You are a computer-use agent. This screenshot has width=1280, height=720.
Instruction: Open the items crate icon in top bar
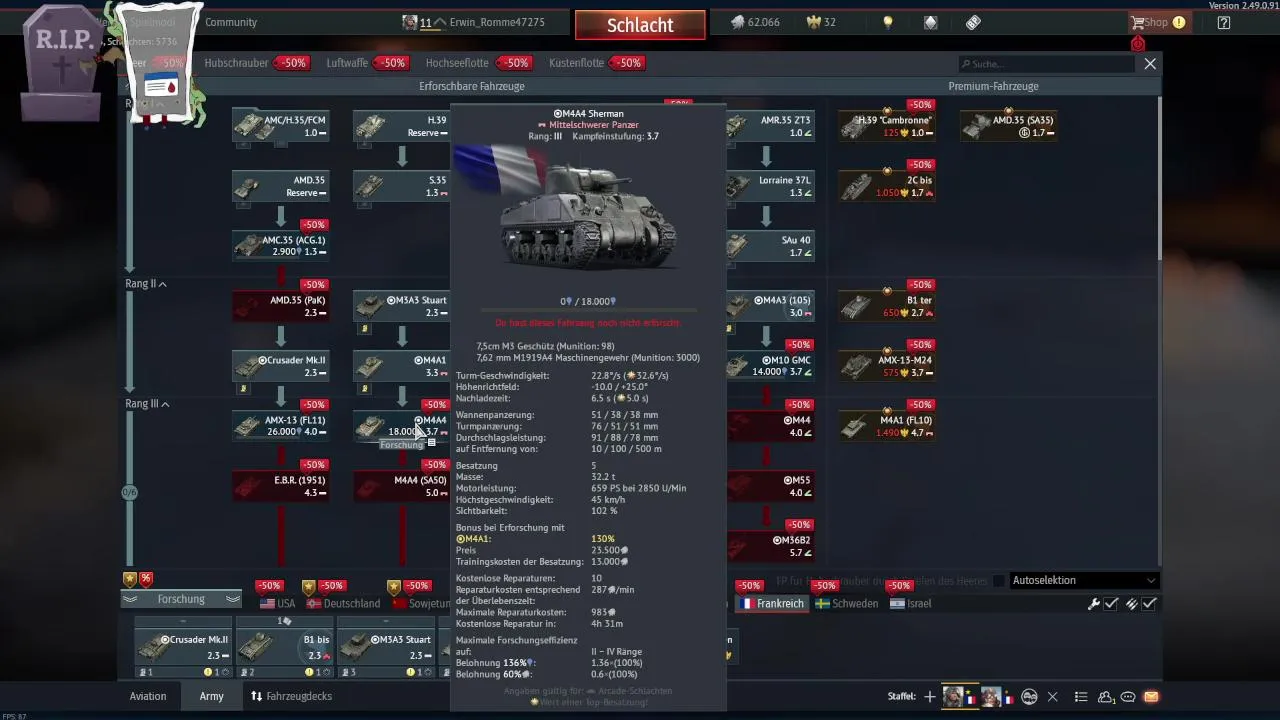coord(931,22)
